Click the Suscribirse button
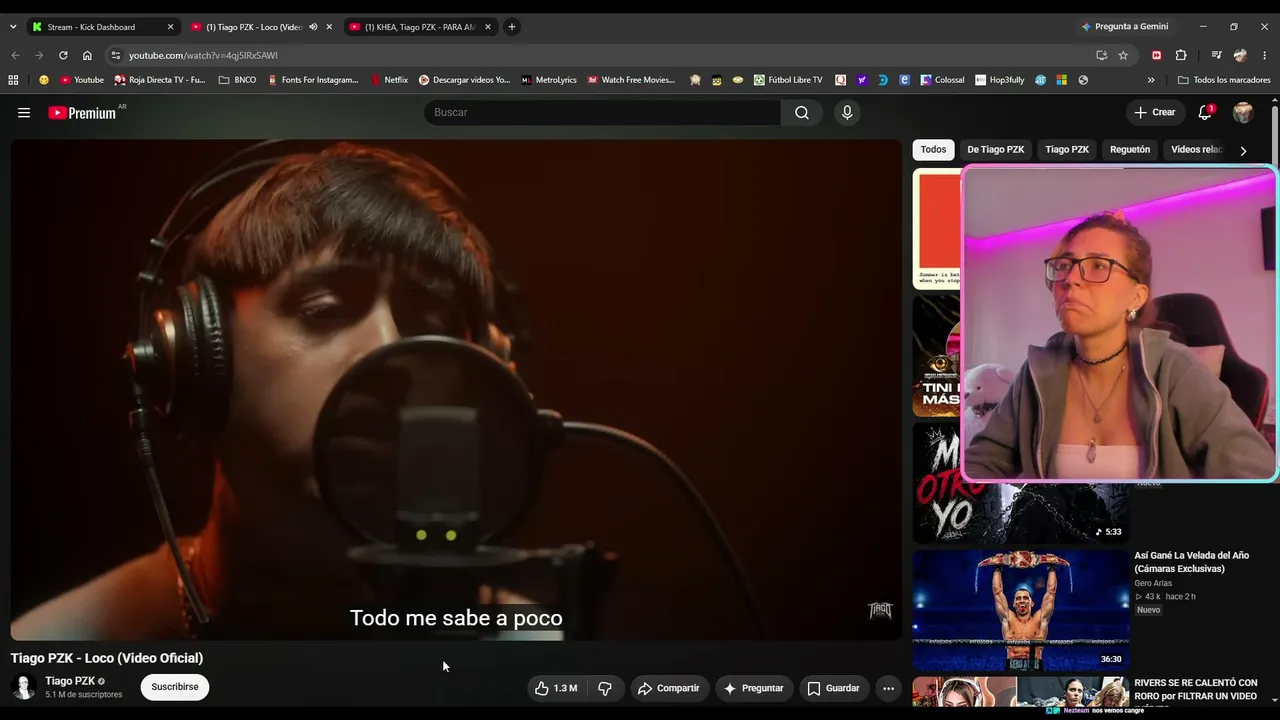 click(175, 687)
